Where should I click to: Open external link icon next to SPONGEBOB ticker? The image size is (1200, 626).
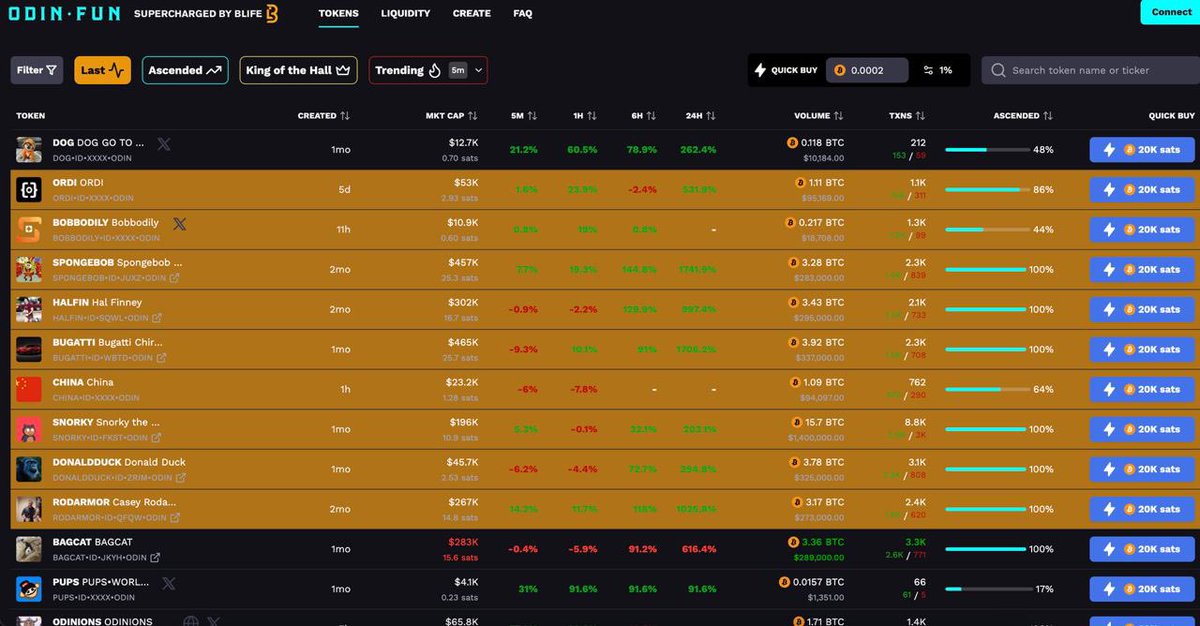tap(175, 278)
